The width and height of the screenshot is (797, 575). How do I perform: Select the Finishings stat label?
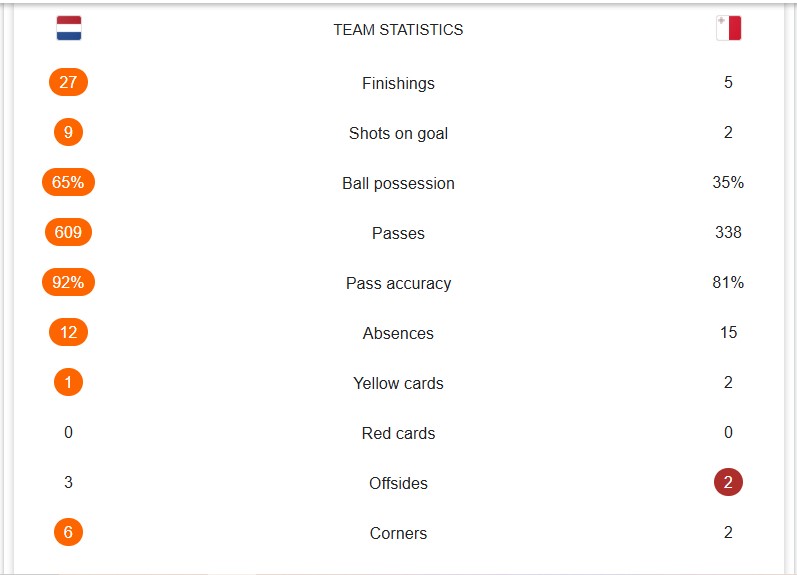point(398,83)
